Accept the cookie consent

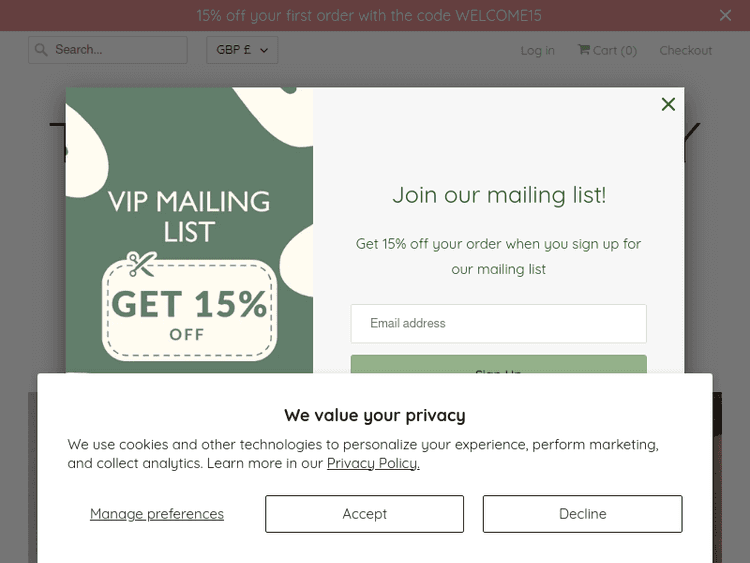pos(364,514)
